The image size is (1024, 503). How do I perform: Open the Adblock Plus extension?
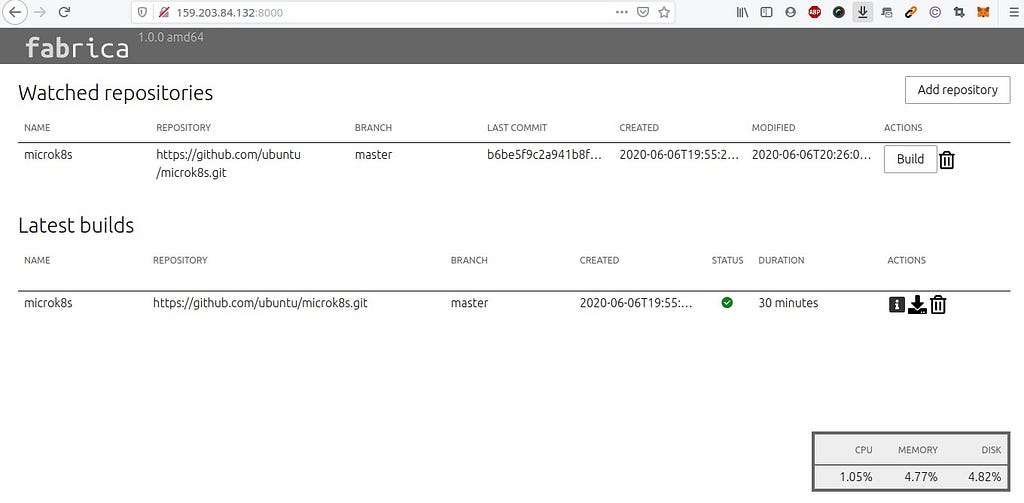tap(814, 12)
